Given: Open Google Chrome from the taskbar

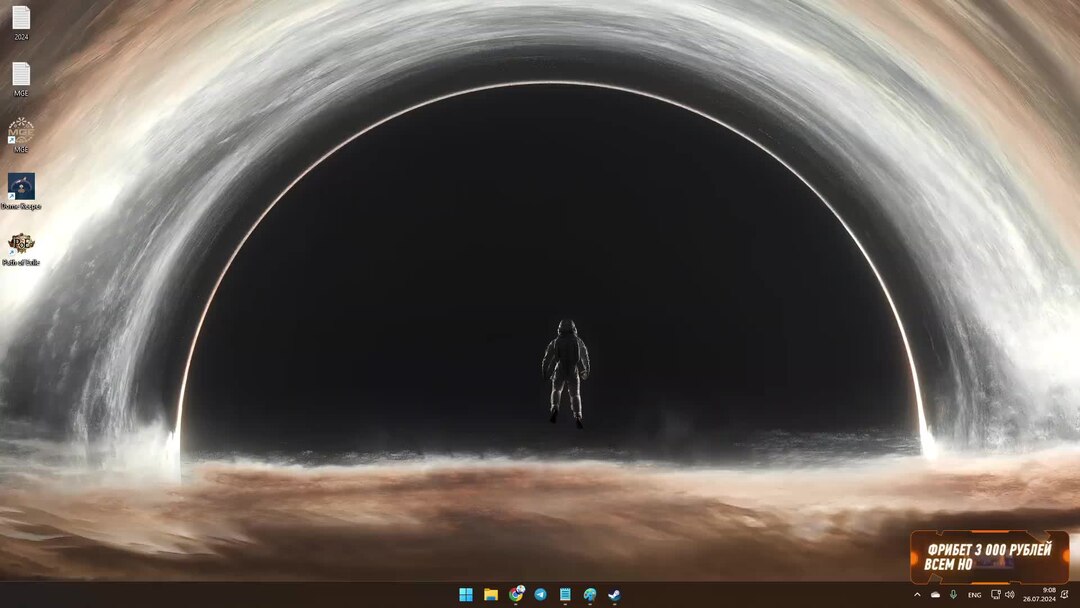Looking at the screenshot, I should point(516,594).
